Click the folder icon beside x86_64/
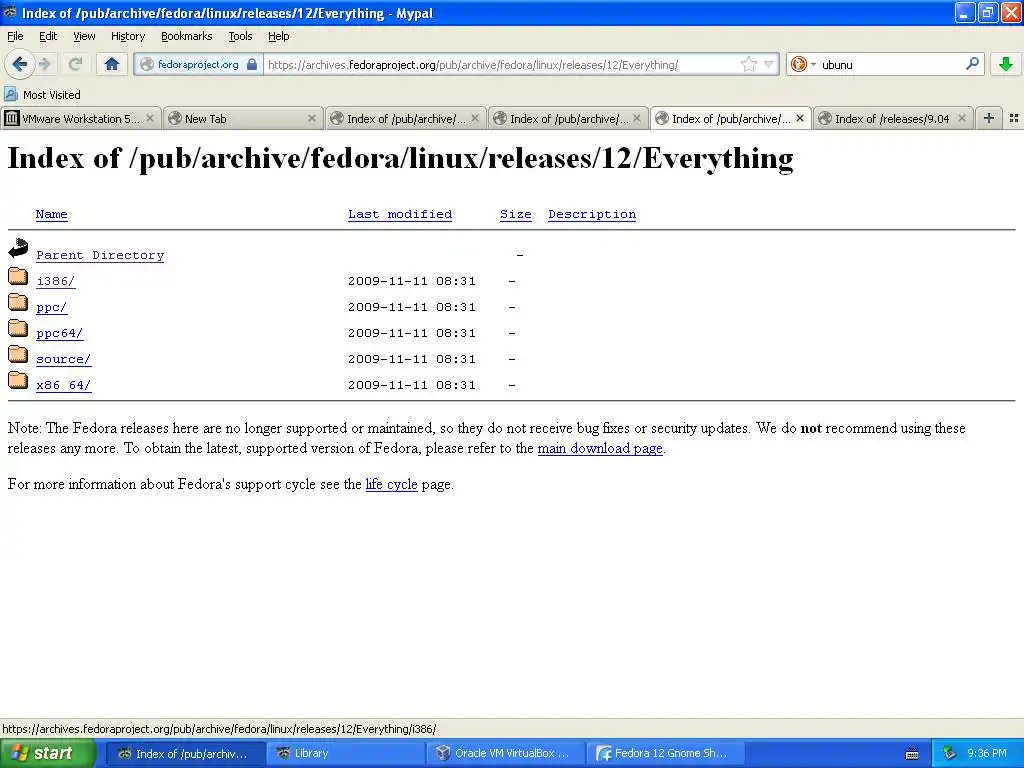This screenshot has width=1024, height=768. (18, 381)
